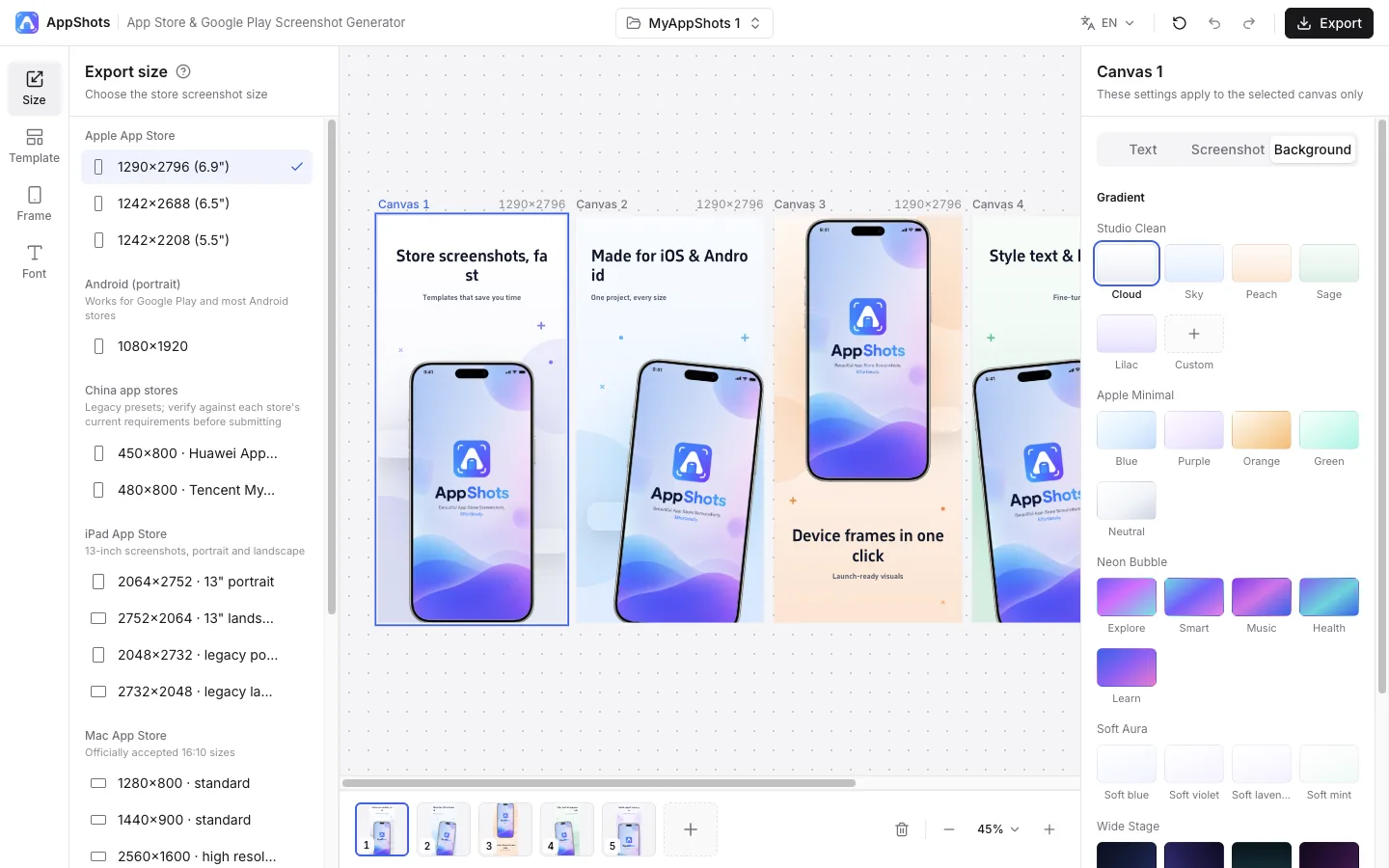Viewport: 1389px width, 868px height.
Task: Delete canvas with the trash icon
Action: pyautogui.click(x=902, y=829)
